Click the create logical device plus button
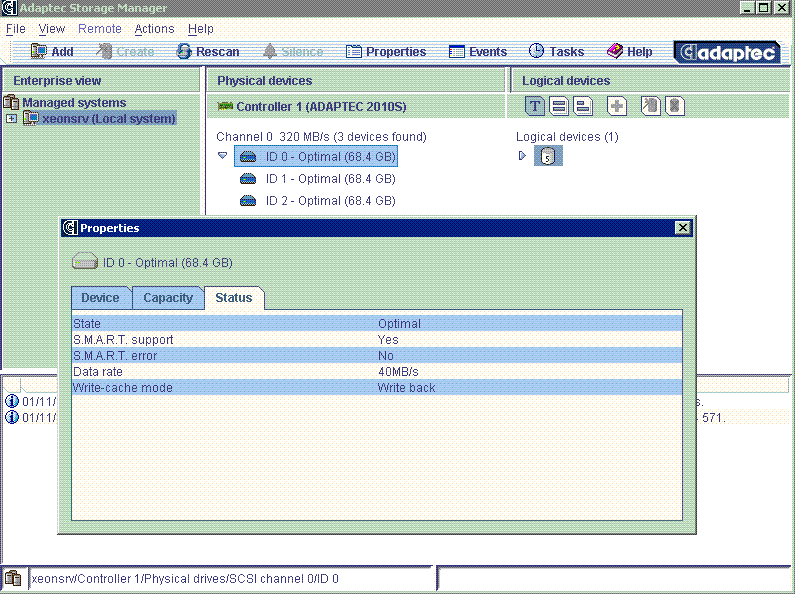The image size is (795, 594). [x=617, y=106]
